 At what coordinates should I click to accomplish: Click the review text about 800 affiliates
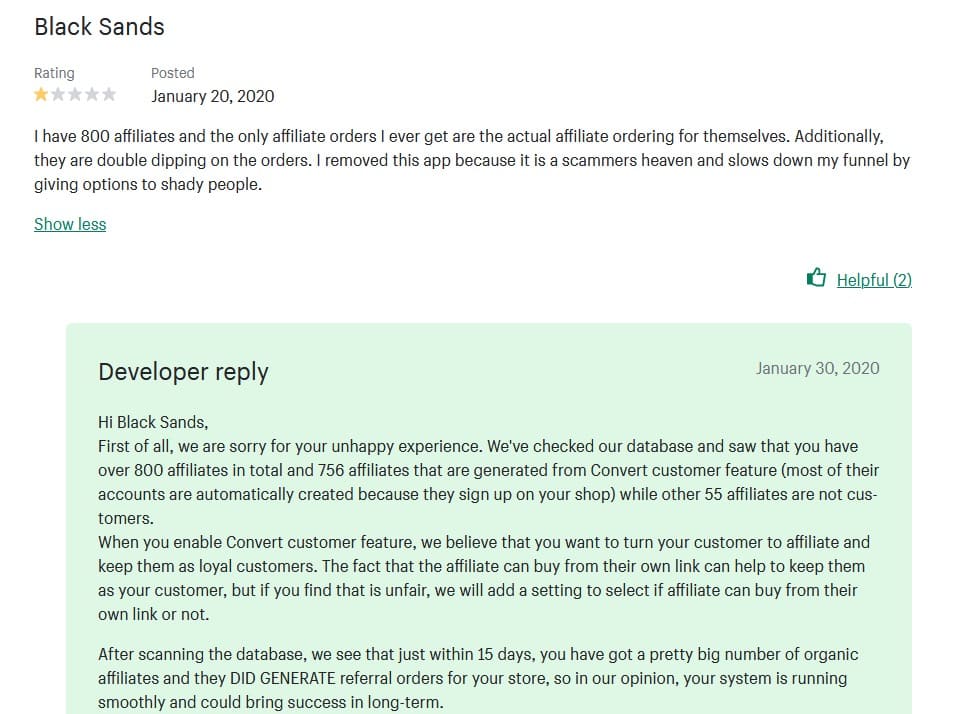pos(472,160)
